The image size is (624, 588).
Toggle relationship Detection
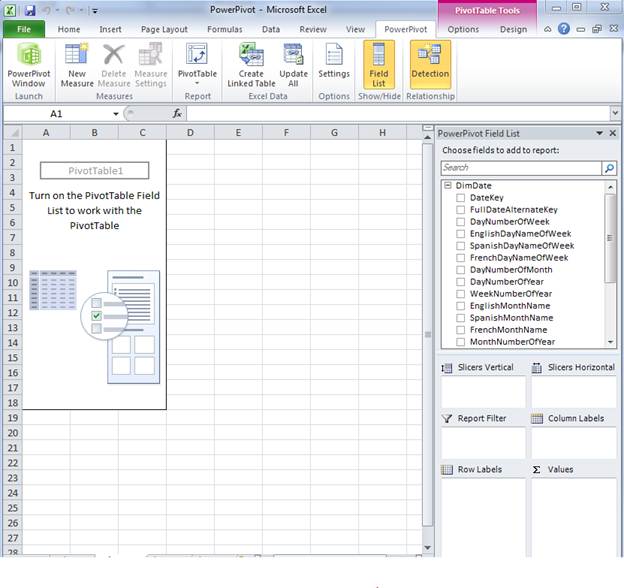tap(430, 65)
